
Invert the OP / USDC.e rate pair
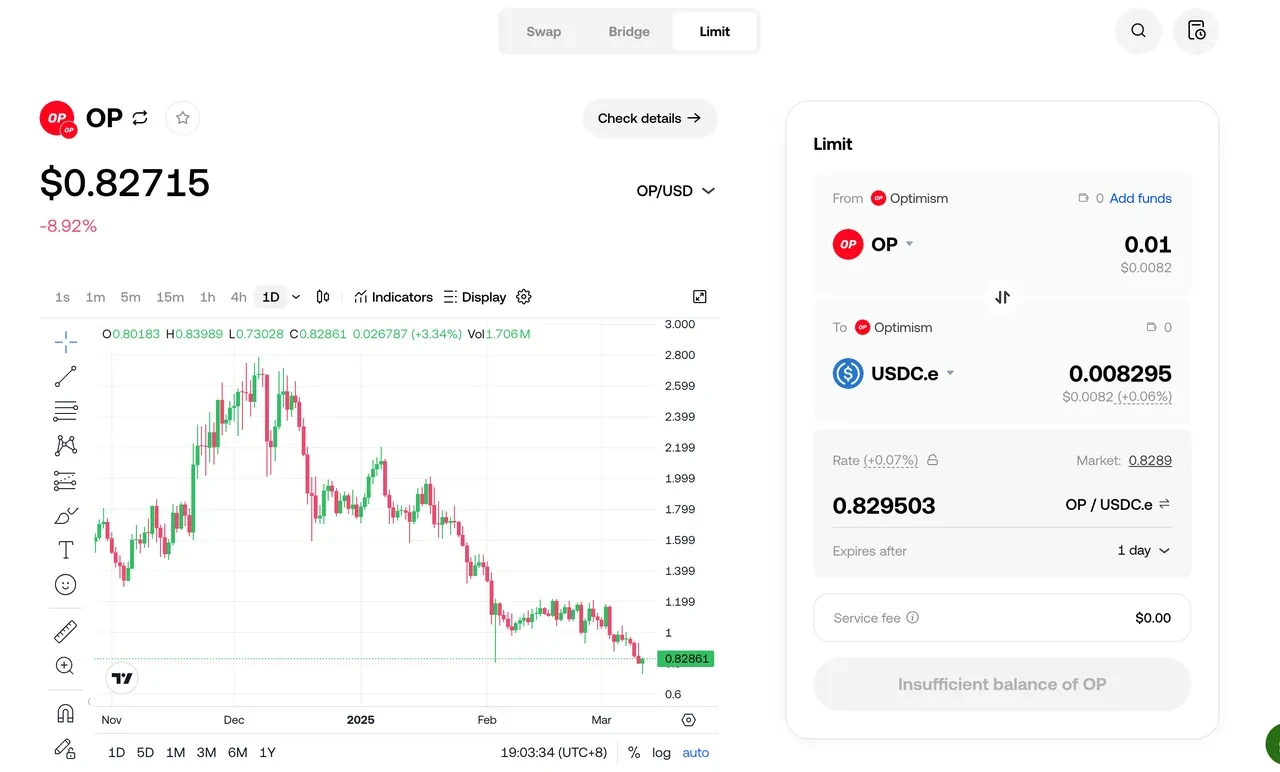(1164, 505)
